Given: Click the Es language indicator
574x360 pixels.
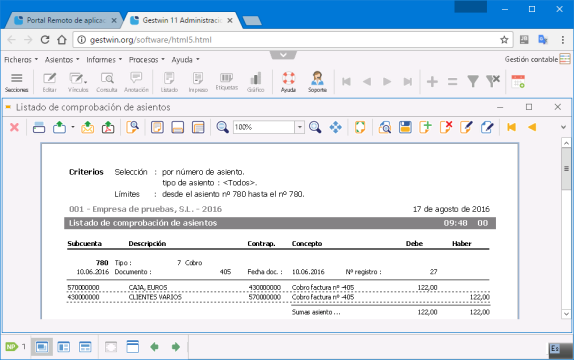Looking at the screenshot, I should (555, 348).
